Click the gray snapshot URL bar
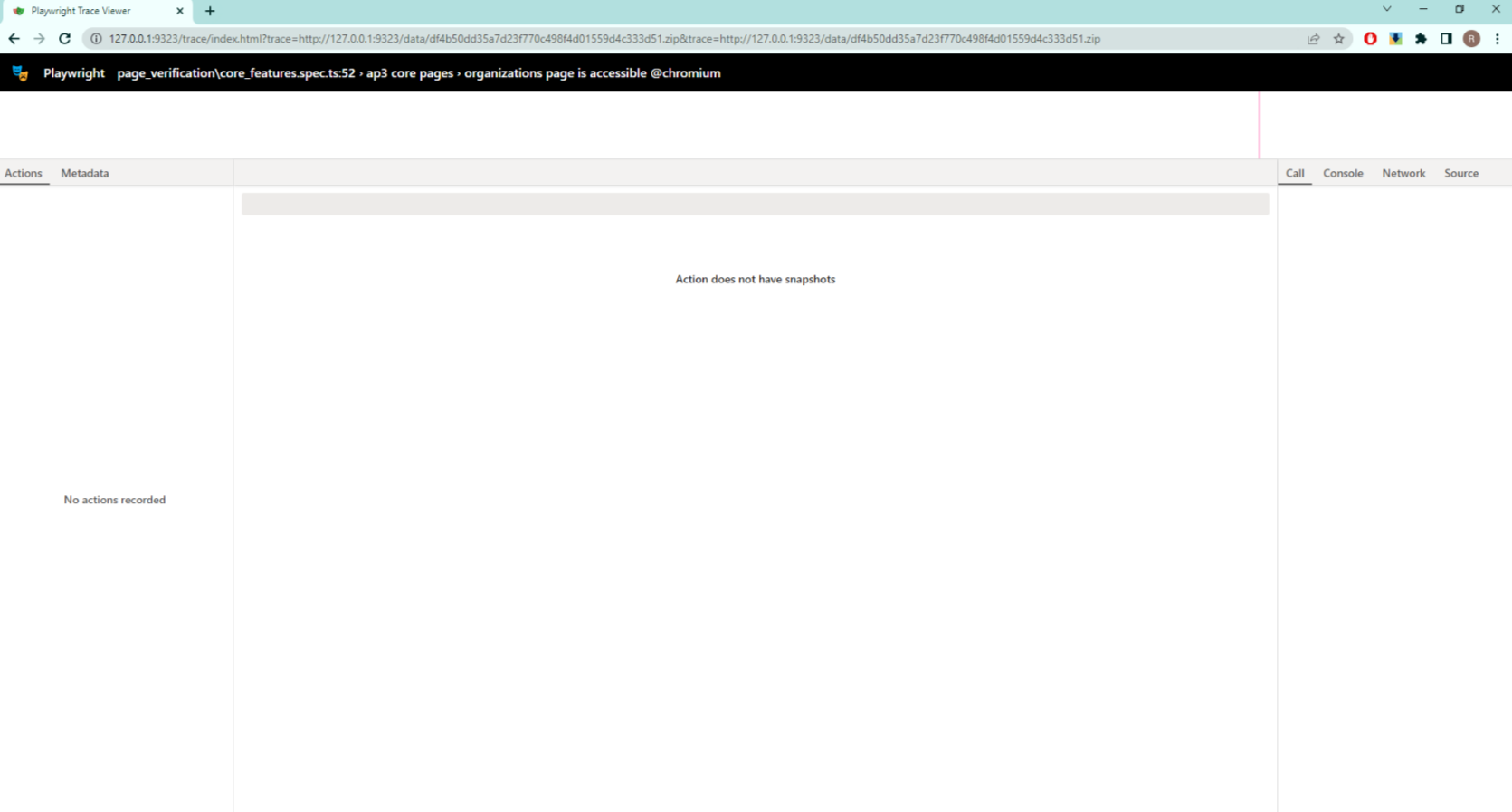Image resolution: width=1512 pixels, height=812 pixels. (x=755, y=204)
